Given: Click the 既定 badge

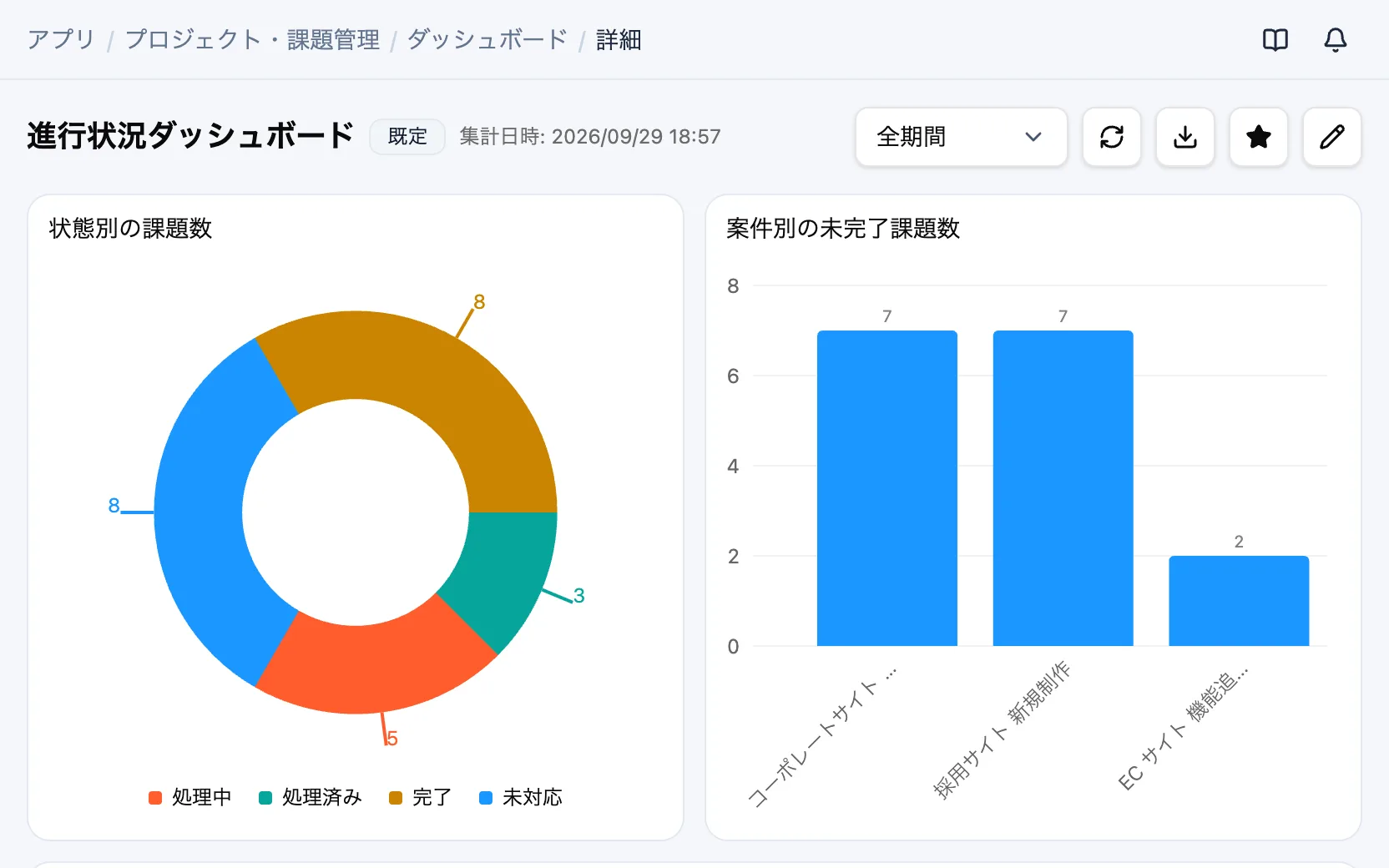Looking at the screenshot, I should tap(407, 137).
